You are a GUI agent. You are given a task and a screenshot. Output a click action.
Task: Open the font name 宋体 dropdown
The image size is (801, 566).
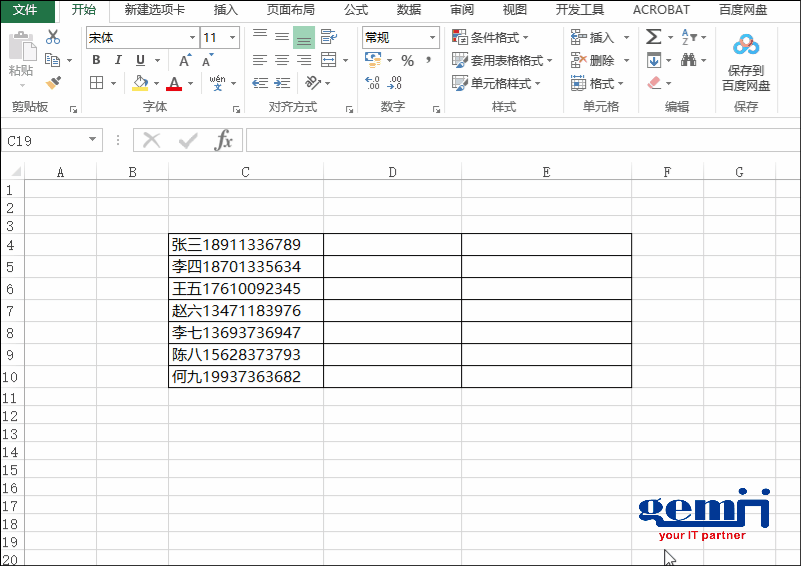(x=190, y=38)
